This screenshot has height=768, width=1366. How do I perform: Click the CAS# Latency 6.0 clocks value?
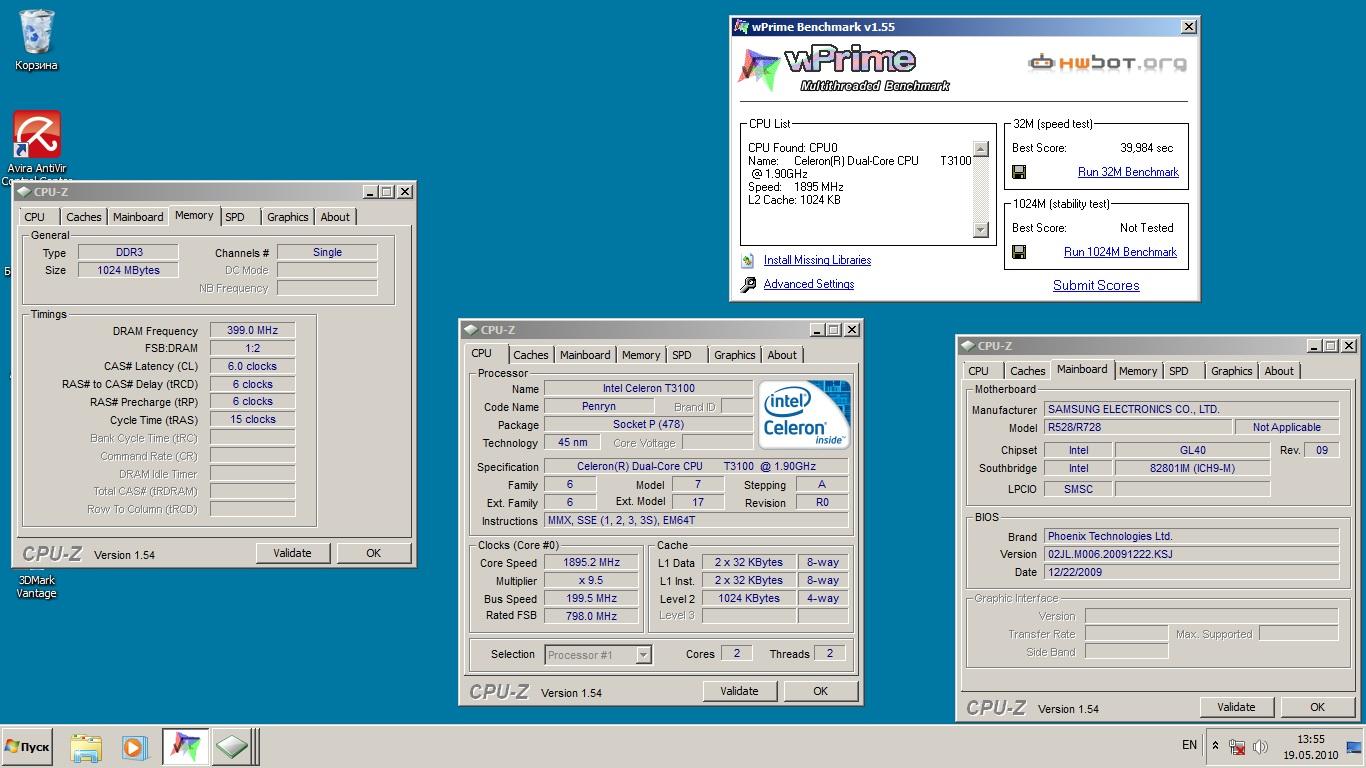coord(252,367)
